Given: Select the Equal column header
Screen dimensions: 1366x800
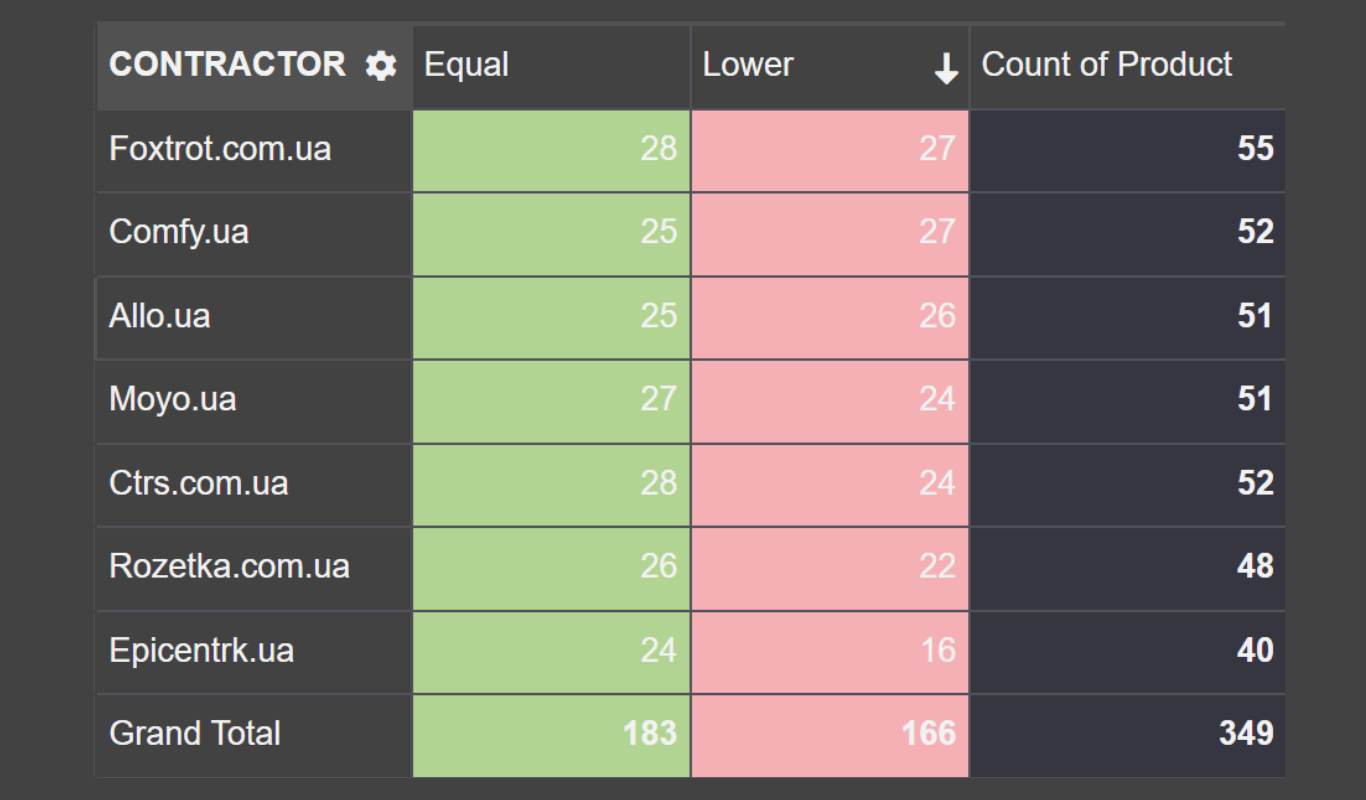Looking at the screenshot, I should pyautogui.click(x=467, y=66).
